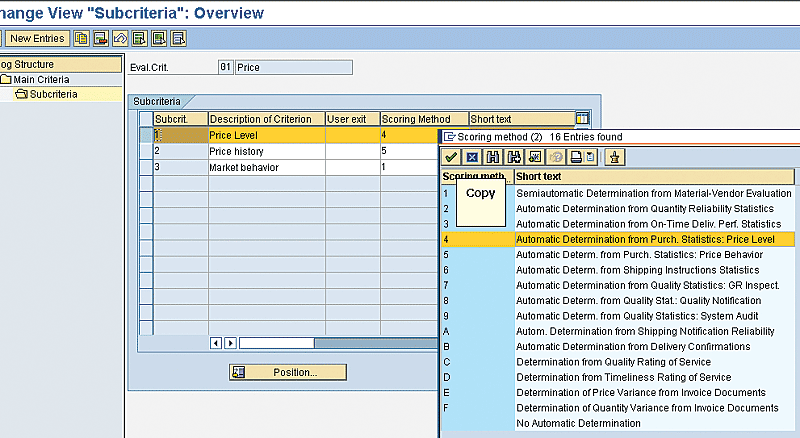The height and width of the screenshot is (438, 800).
Task: Click the green checkmark Copy icon
Action: pos(452,157)
